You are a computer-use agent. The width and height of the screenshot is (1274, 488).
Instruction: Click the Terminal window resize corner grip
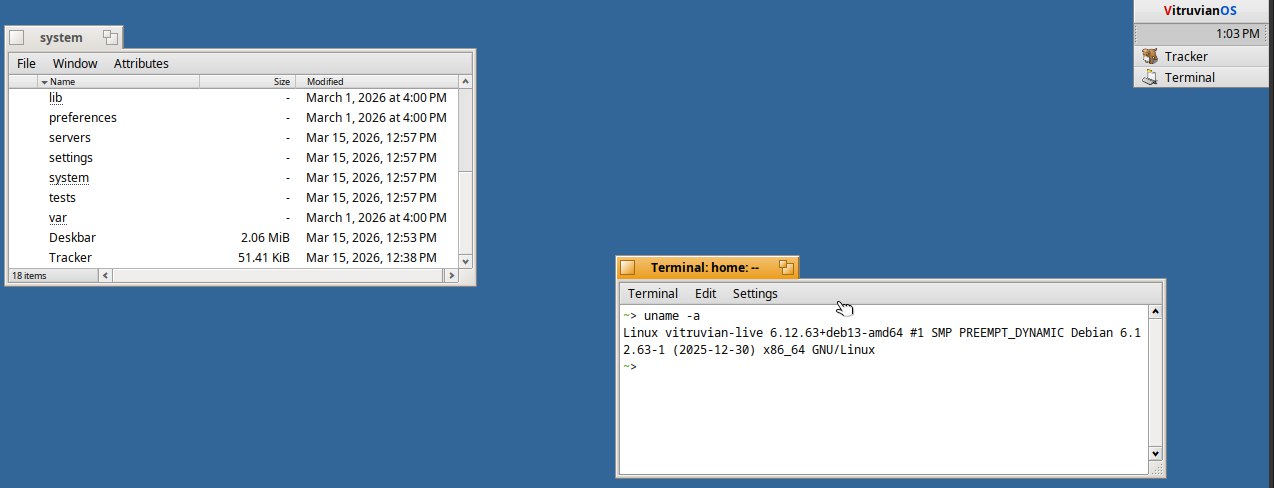[1156, 468]
